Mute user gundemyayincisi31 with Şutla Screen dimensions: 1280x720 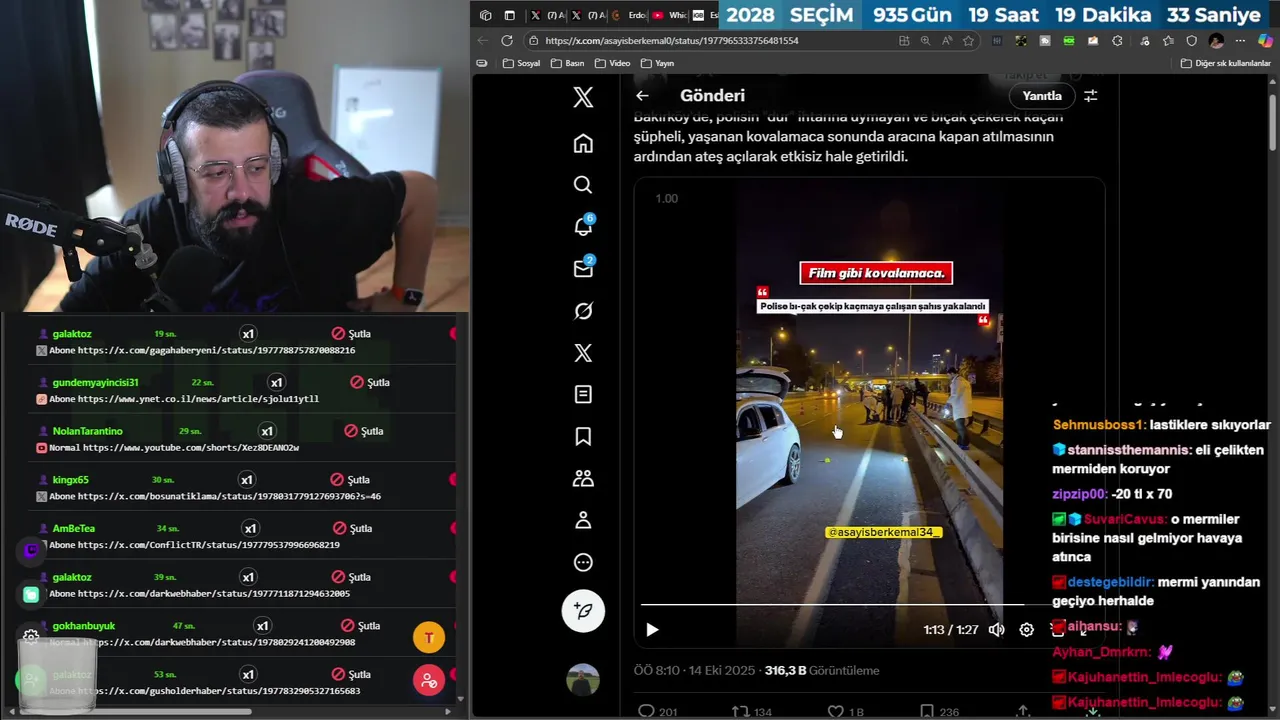click(x=370, y=382)
